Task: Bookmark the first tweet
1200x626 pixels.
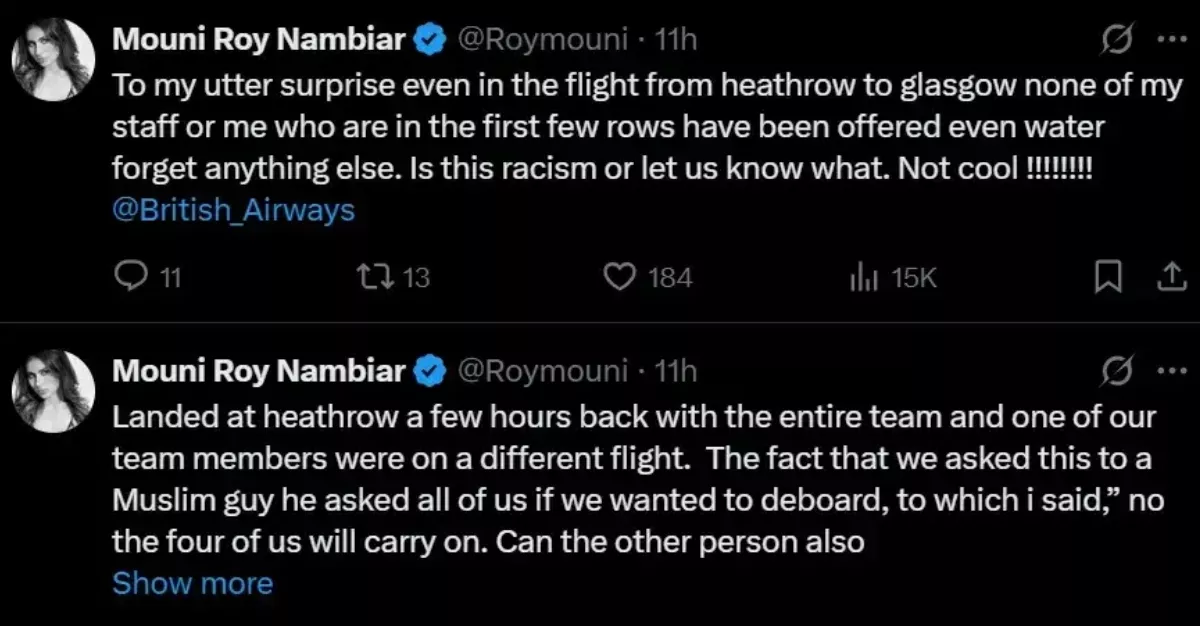Action: tap(1104, 278)
